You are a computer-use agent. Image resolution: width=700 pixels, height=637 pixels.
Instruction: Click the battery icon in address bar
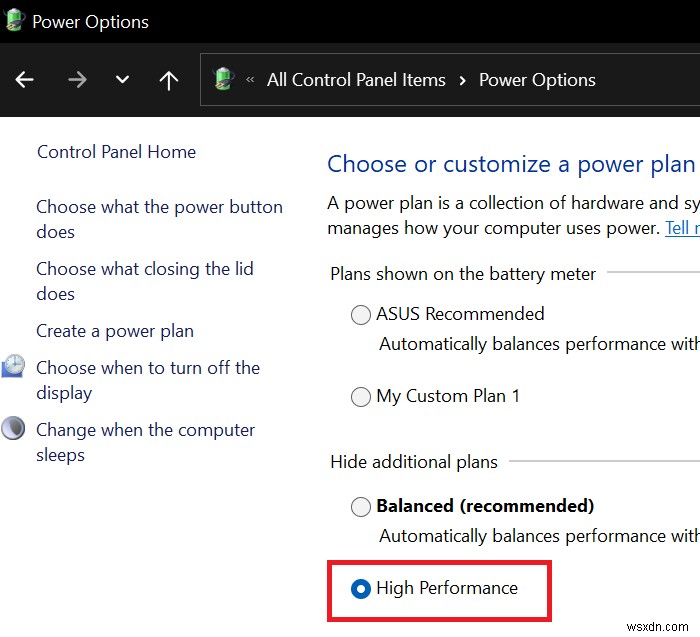(x=225, y=80)
